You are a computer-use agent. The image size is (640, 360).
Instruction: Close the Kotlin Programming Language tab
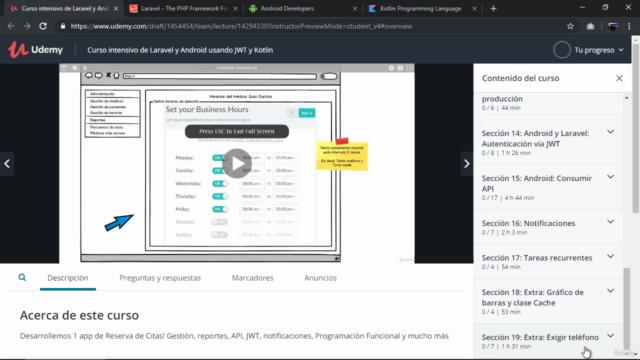tap(474, 9)
